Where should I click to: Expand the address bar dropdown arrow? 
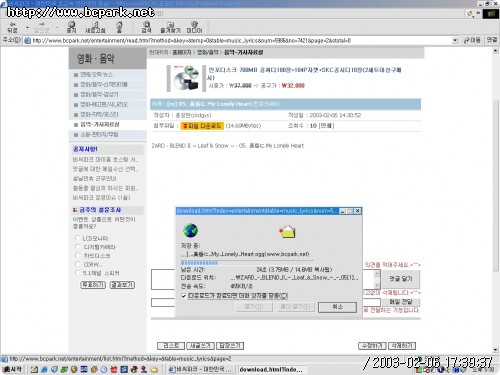click(455, 41)
